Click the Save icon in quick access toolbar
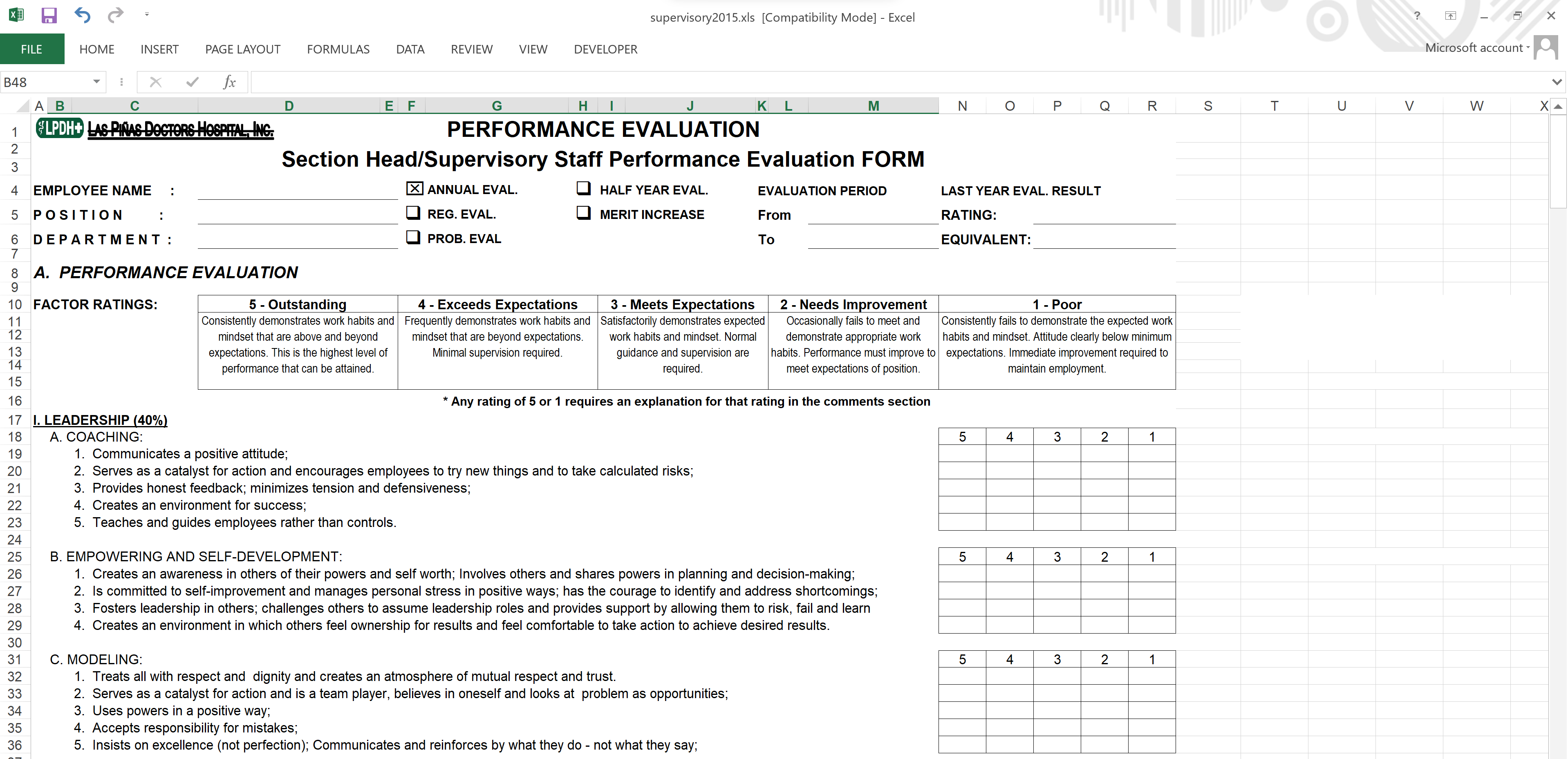 click(49, 15)
